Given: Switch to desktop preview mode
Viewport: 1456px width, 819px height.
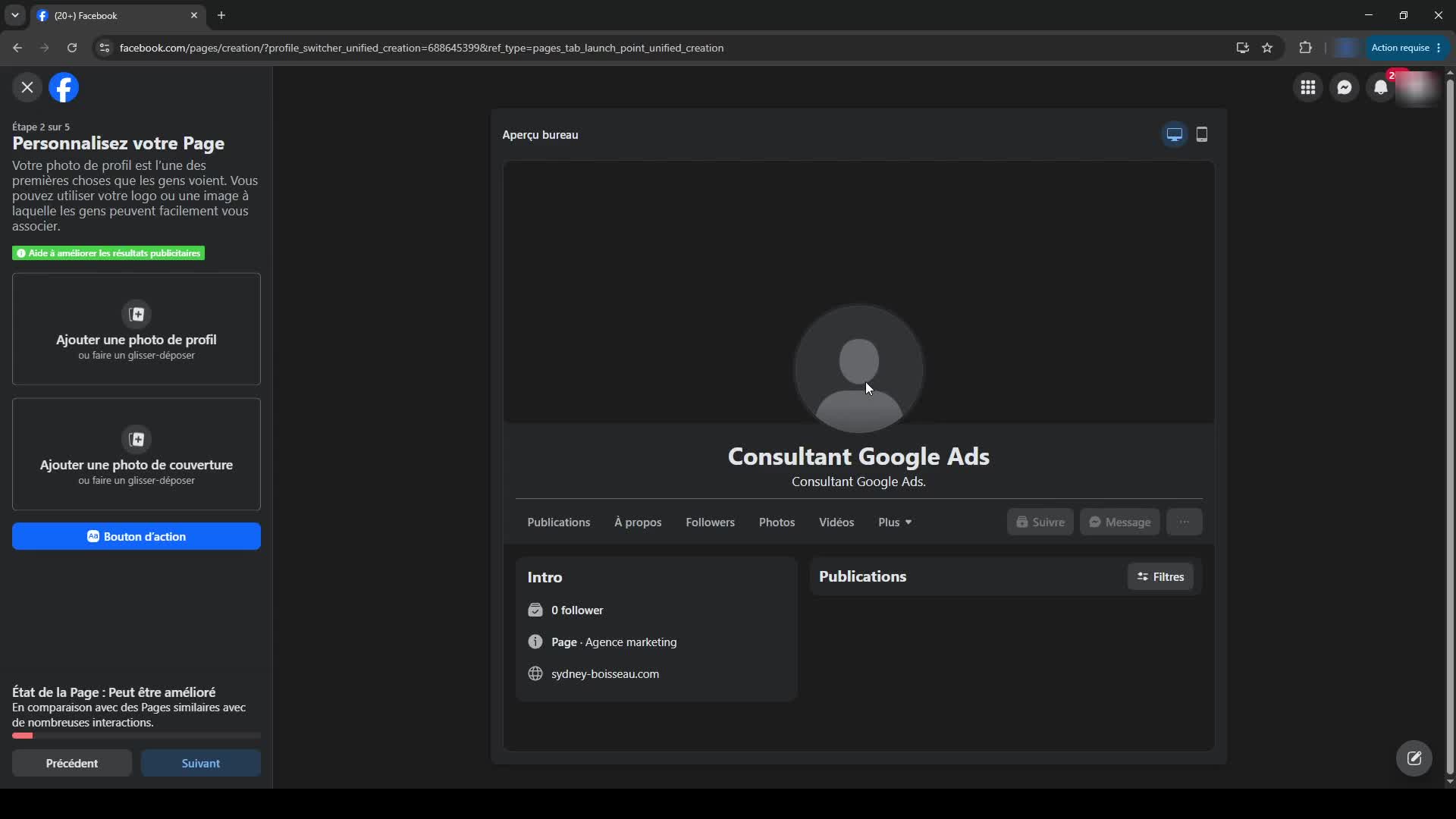Looking at the screenshot, I should point(1175,135).
